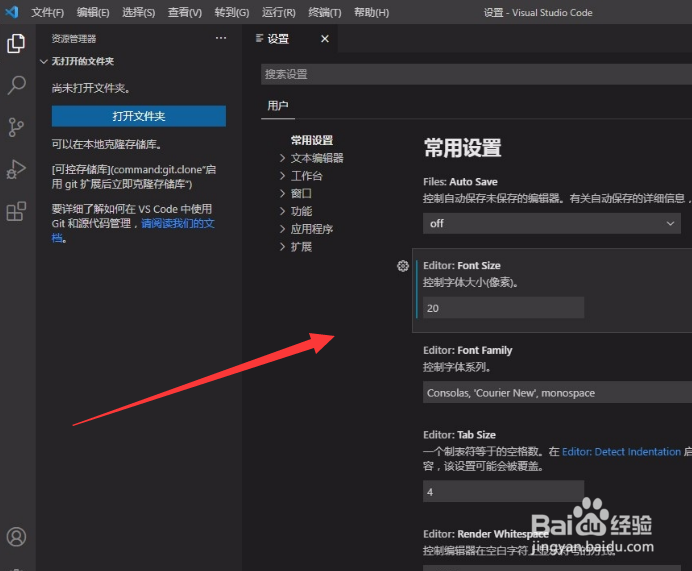Click the 常用设置 large heading
The width and height of the screenshot is (692, 571).
463,148
